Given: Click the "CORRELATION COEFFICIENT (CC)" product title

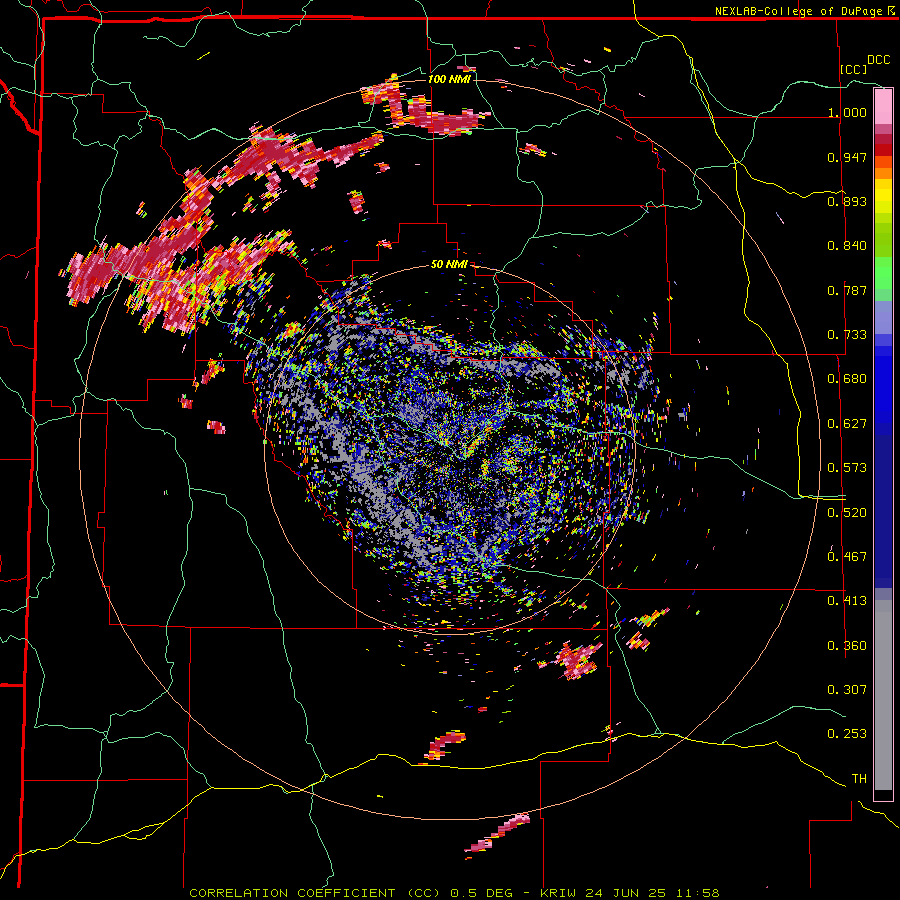Looking at the screenshot, I should [315, 893].
